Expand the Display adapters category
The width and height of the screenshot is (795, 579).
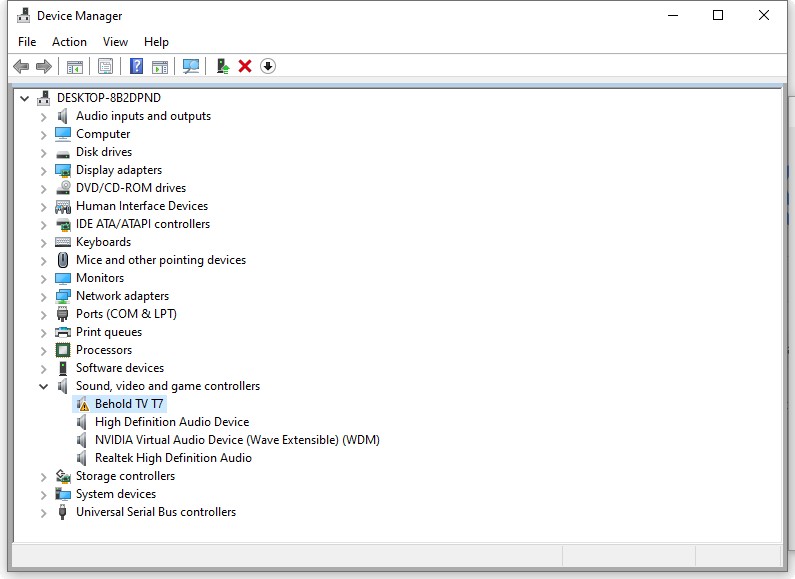(43, 170)
